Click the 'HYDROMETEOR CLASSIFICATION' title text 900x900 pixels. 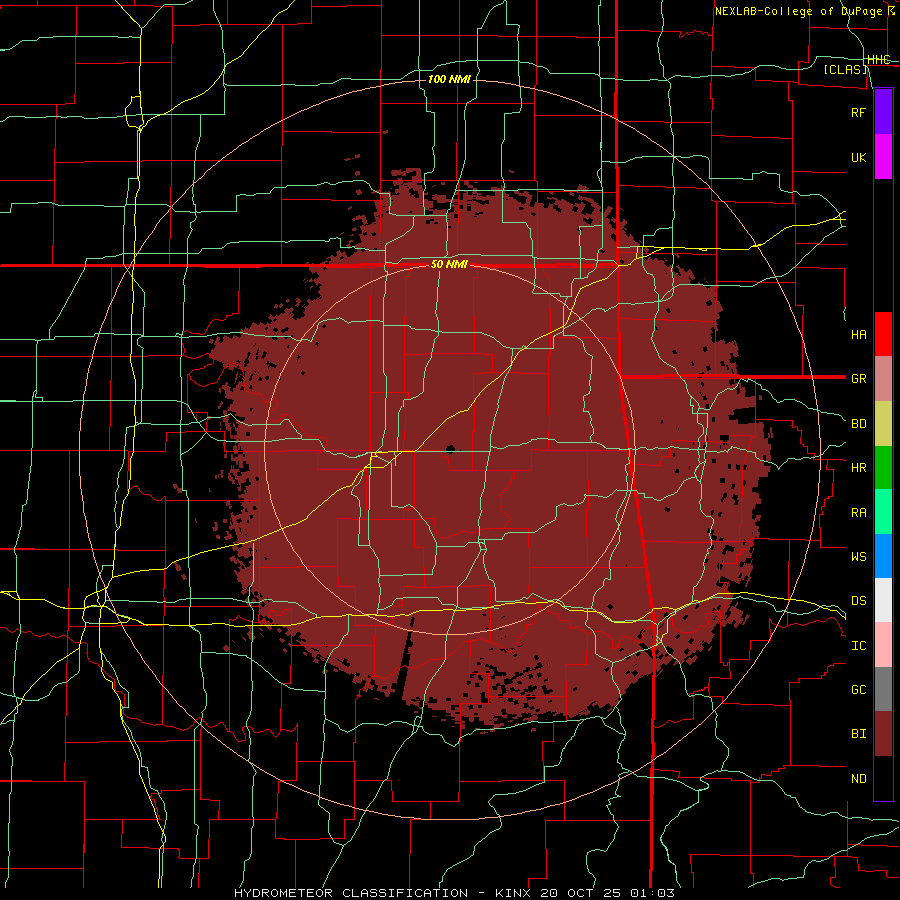pyautogui.click(x=351, y=893)
